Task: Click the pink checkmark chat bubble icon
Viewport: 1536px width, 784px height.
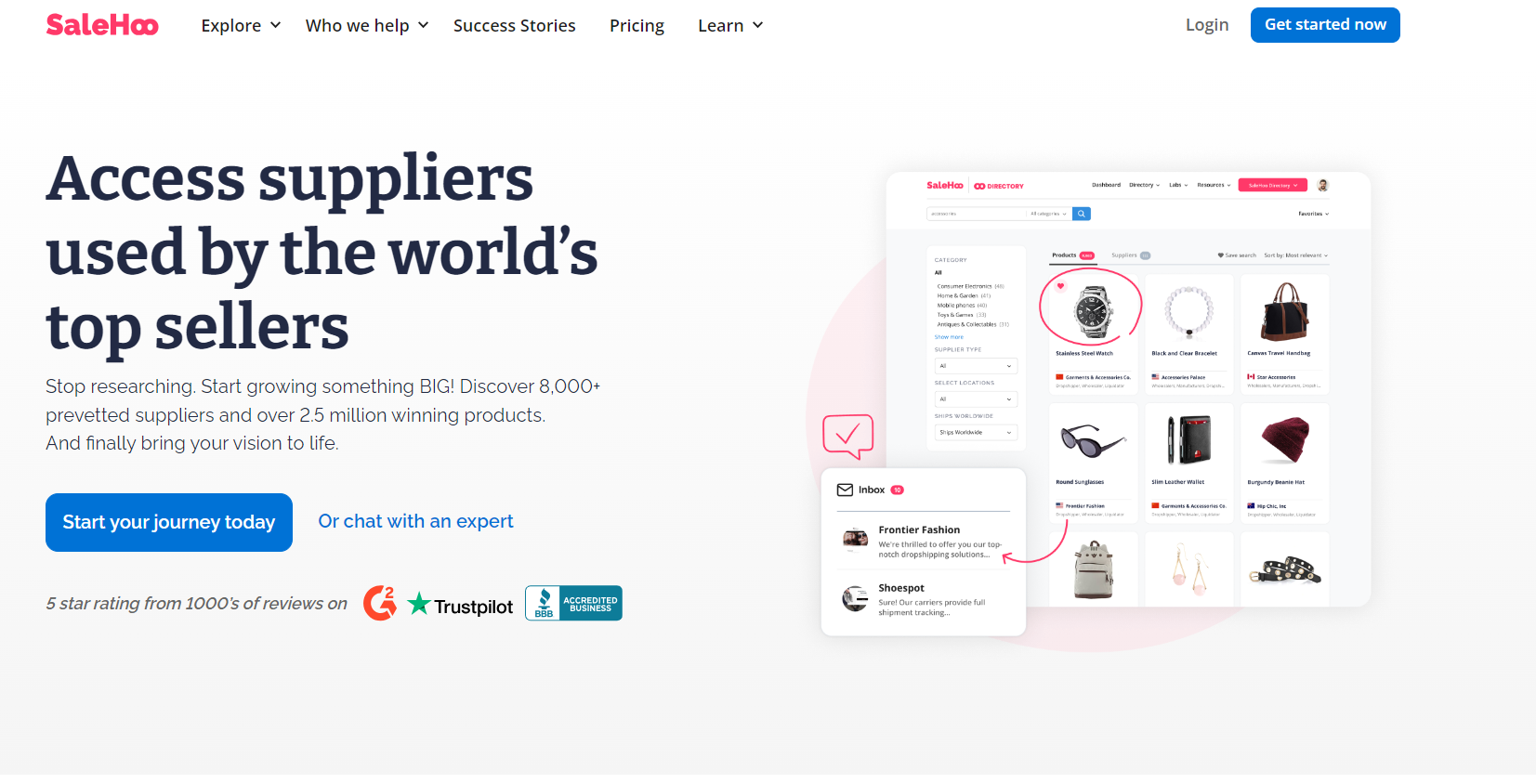Action: point(847,436)
